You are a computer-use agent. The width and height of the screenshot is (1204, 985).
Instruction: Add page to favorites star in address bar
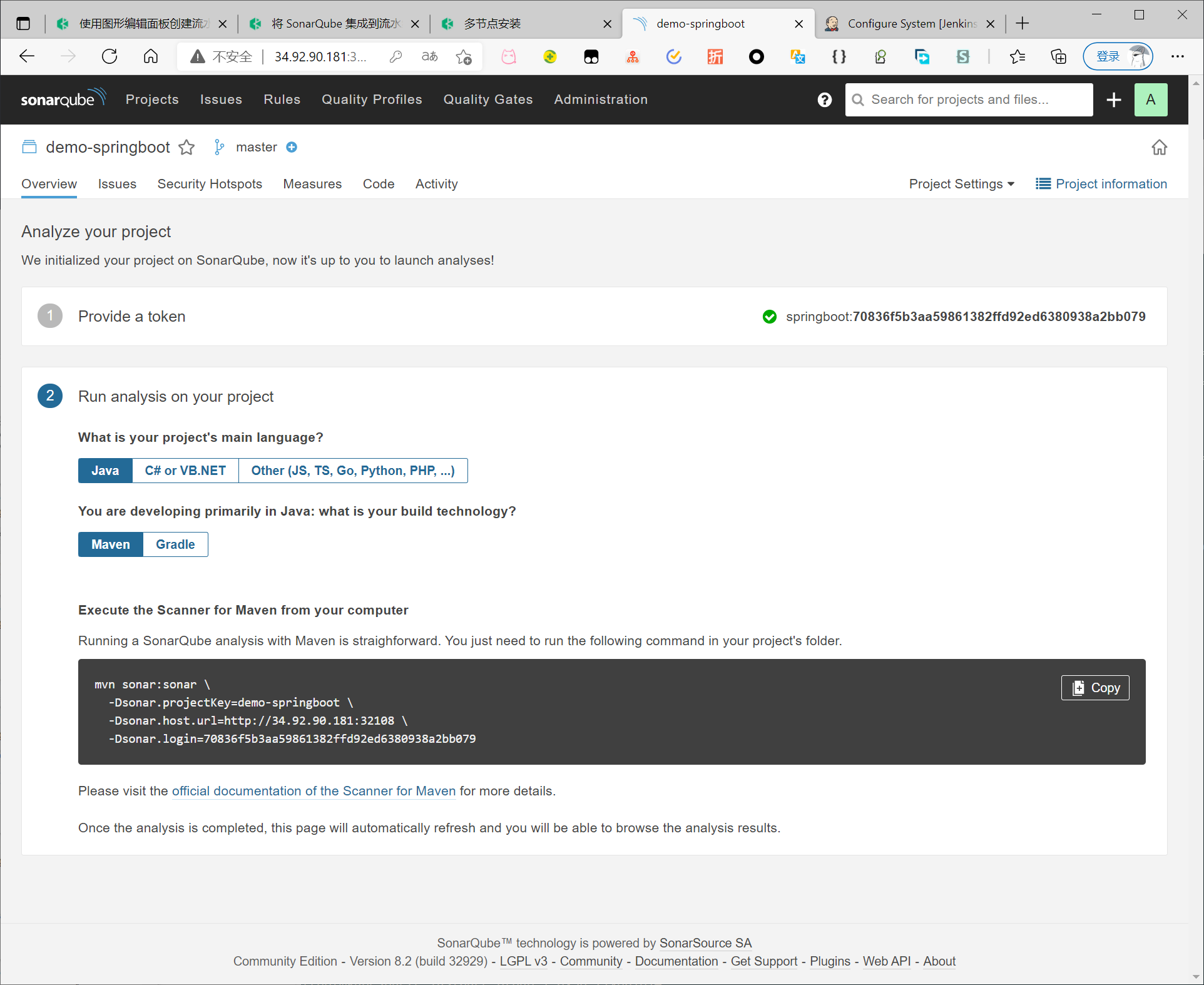pos(464,57)
